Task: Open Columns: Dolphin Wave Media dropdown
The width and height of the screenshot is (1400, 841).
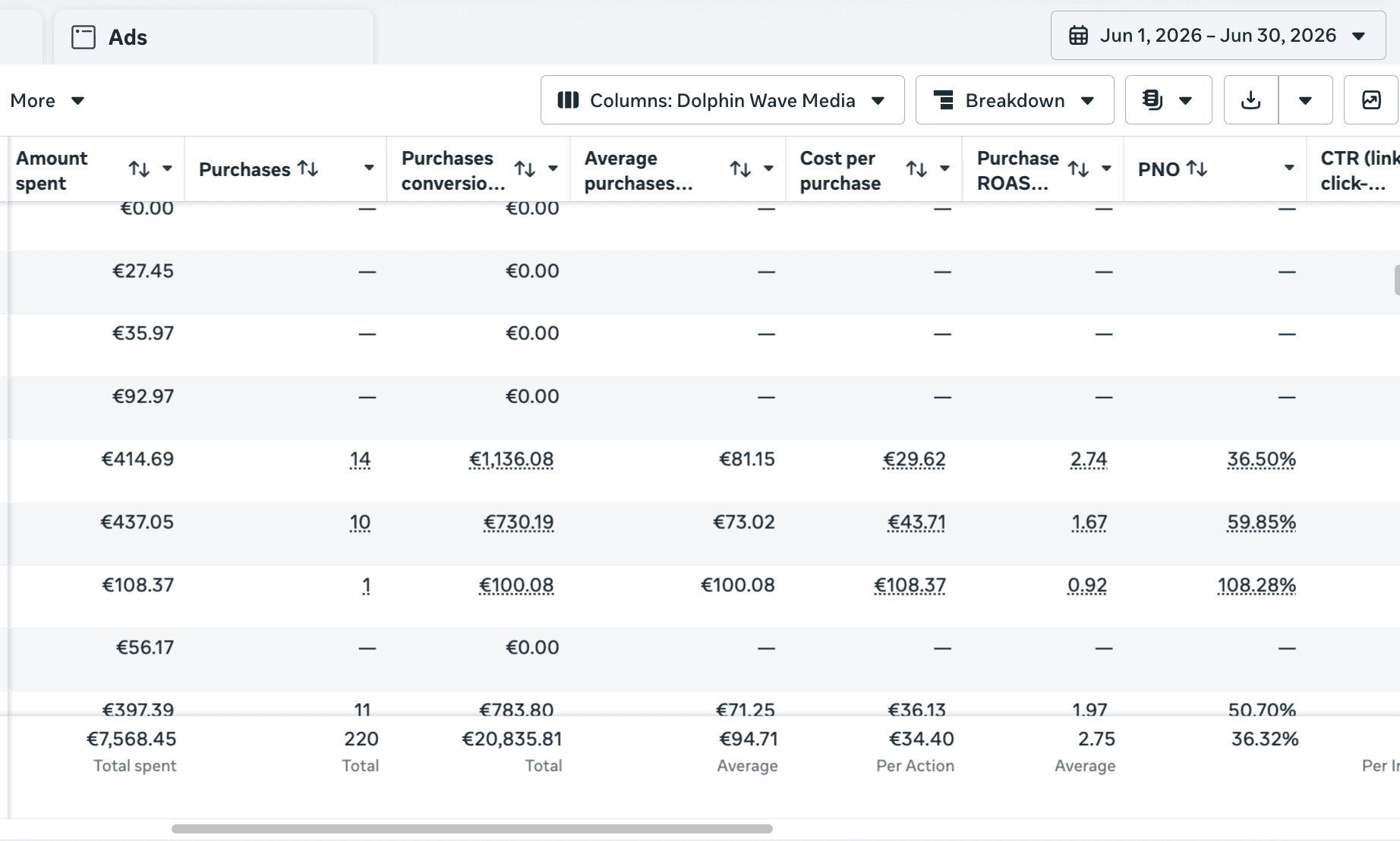Action: tap(722, 100)
